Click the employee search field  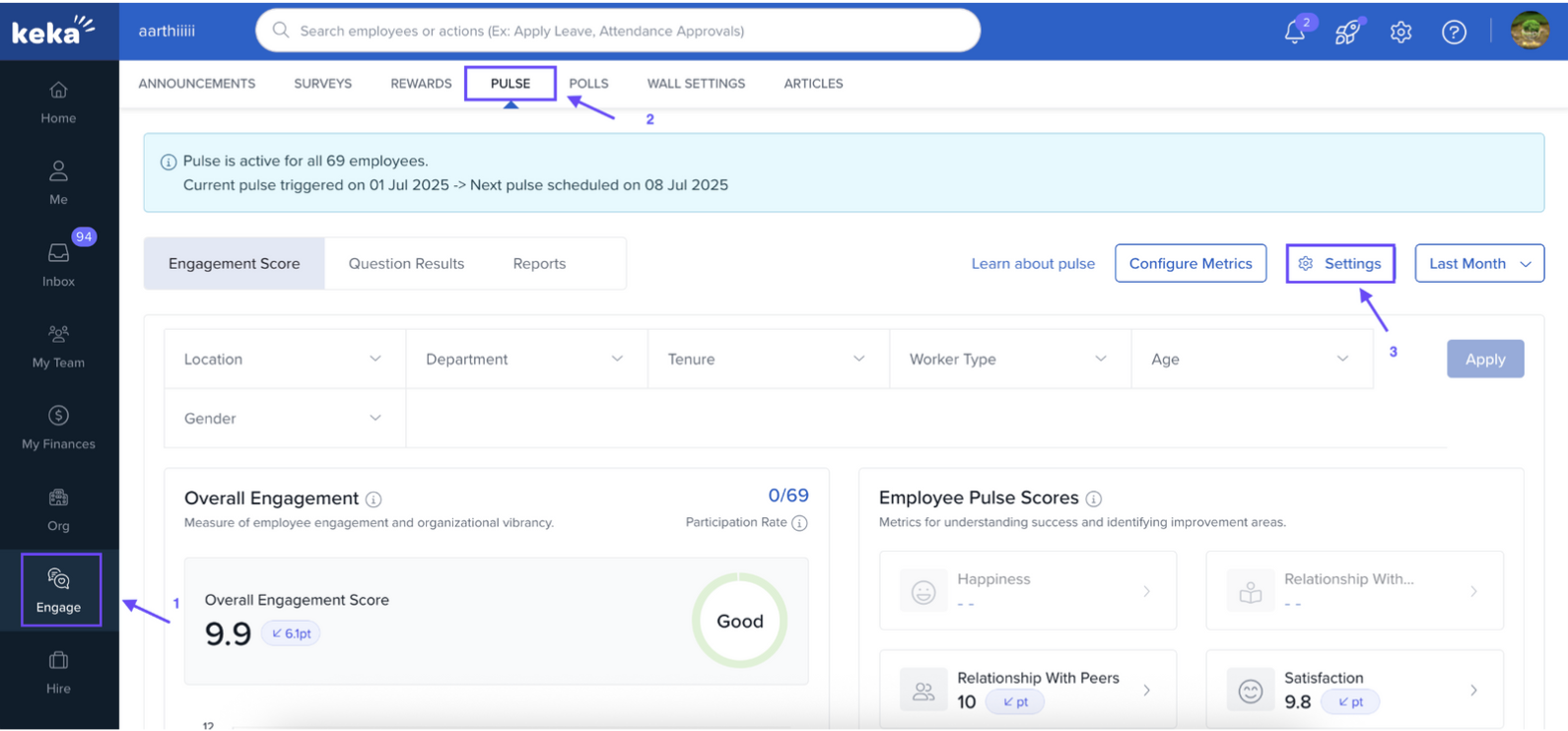[x=619, y=32]
